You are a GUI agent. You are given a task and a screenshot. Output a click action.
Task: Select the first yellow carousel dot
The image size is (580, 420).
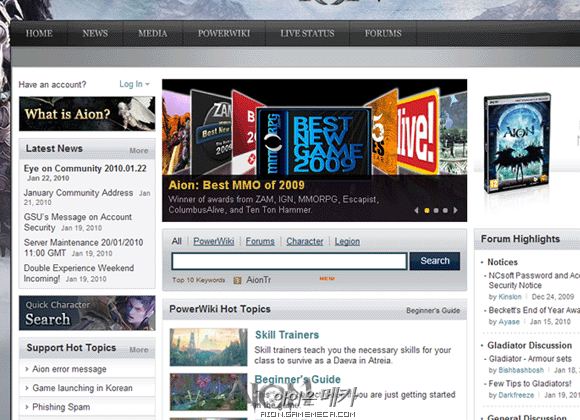pos(426,210)
